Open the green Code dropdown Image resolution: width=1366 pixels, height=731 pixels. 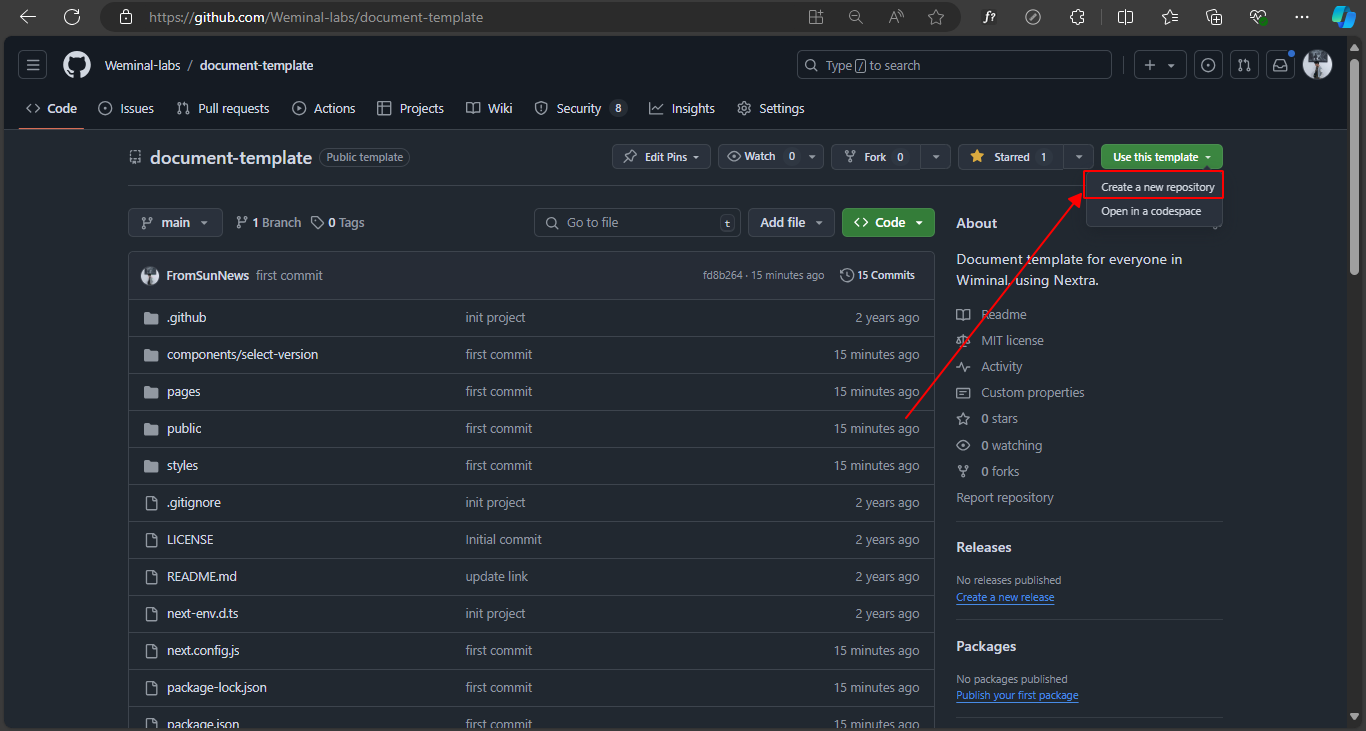(888, 222)
